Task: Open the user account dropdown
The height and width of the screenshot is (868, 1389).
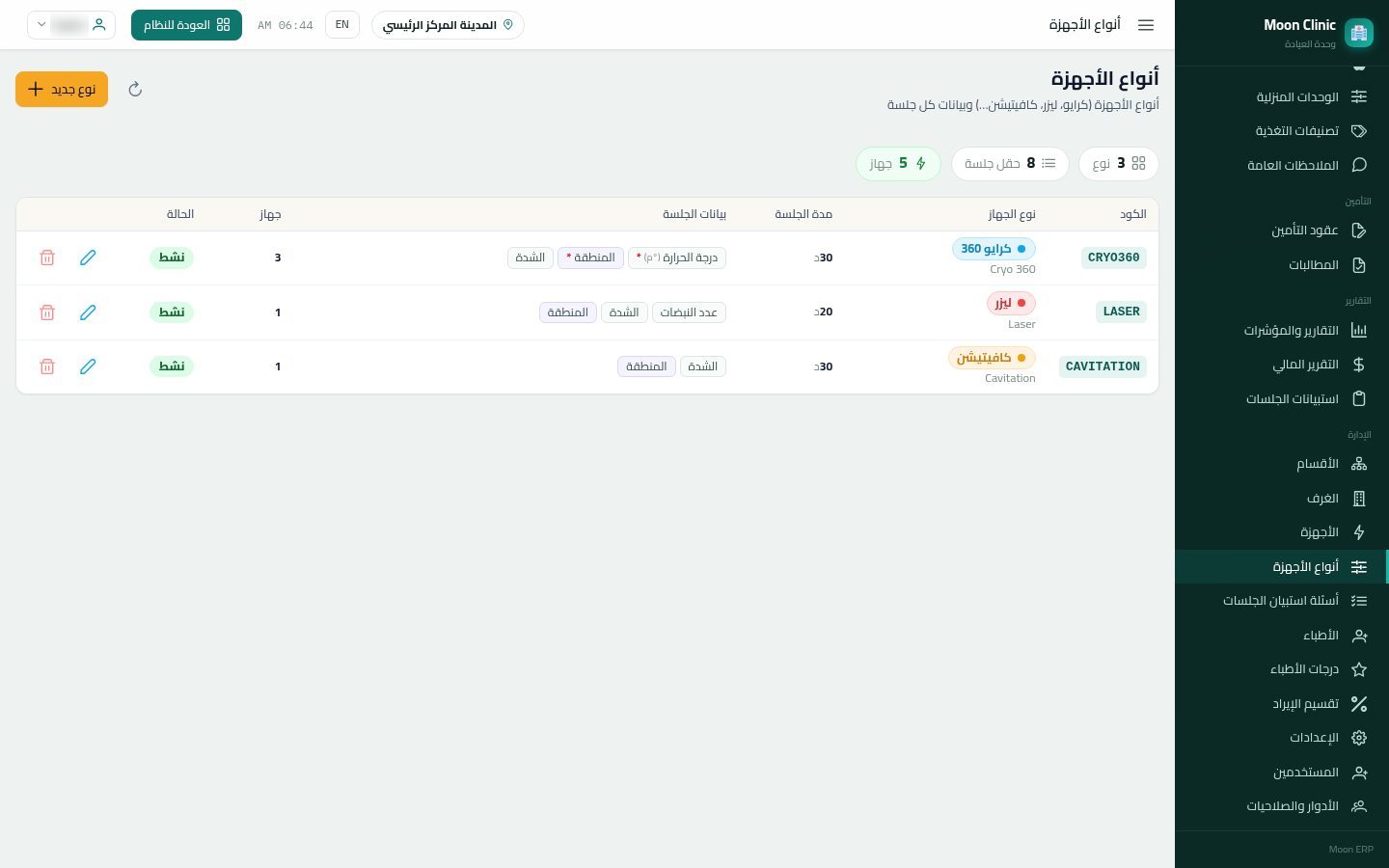Action: pyautogui.click(x=71, y=25)
